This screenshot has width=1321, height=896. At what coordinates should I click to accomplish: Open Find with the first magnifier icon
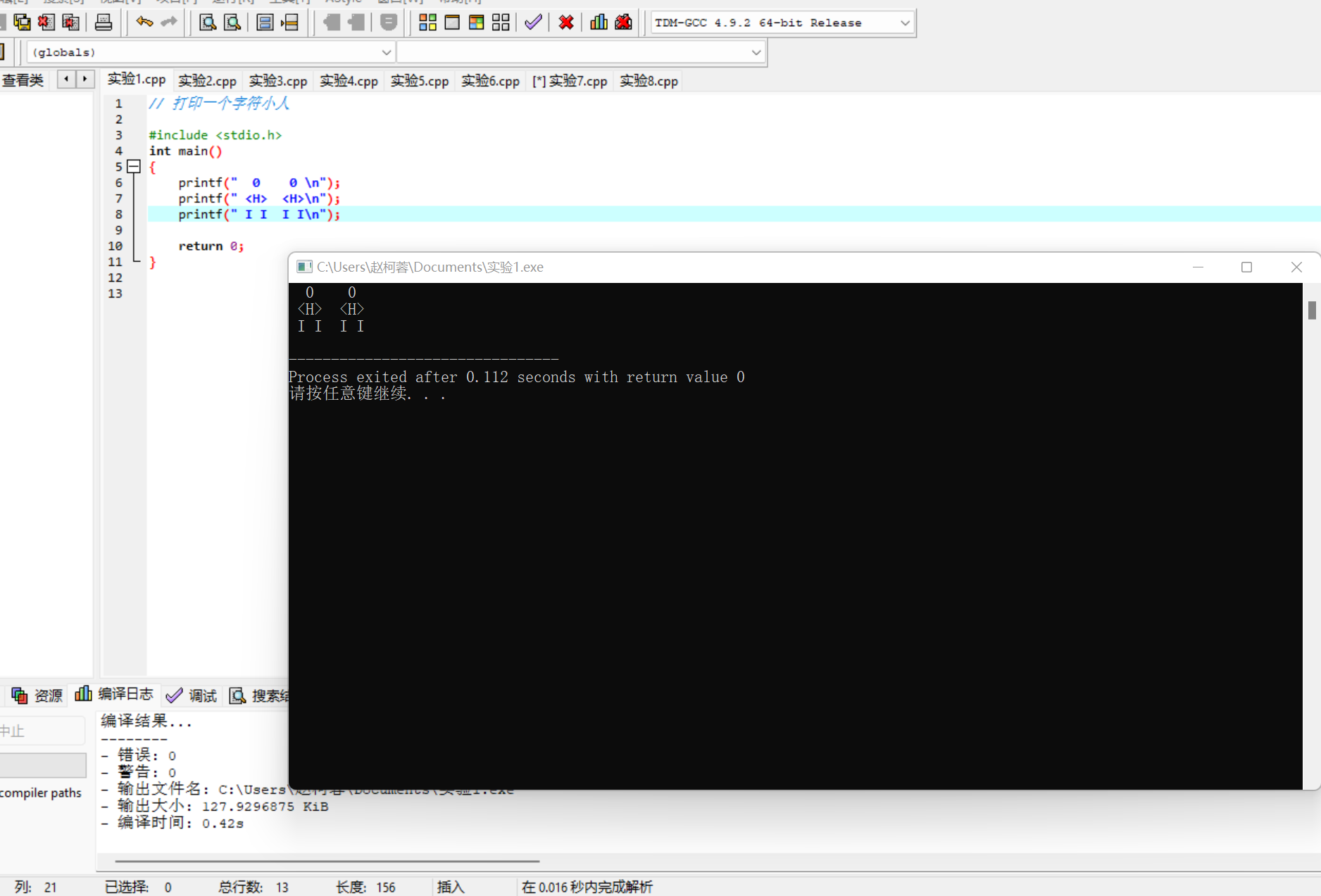point(208,23)
